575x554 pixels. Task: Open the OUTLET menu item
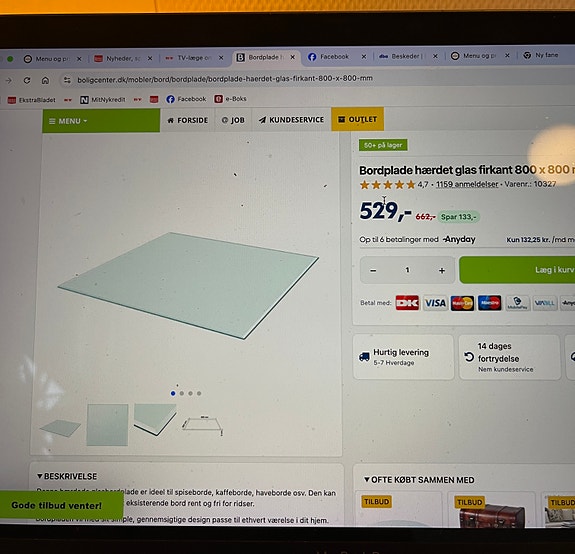(x=358, y=119)
